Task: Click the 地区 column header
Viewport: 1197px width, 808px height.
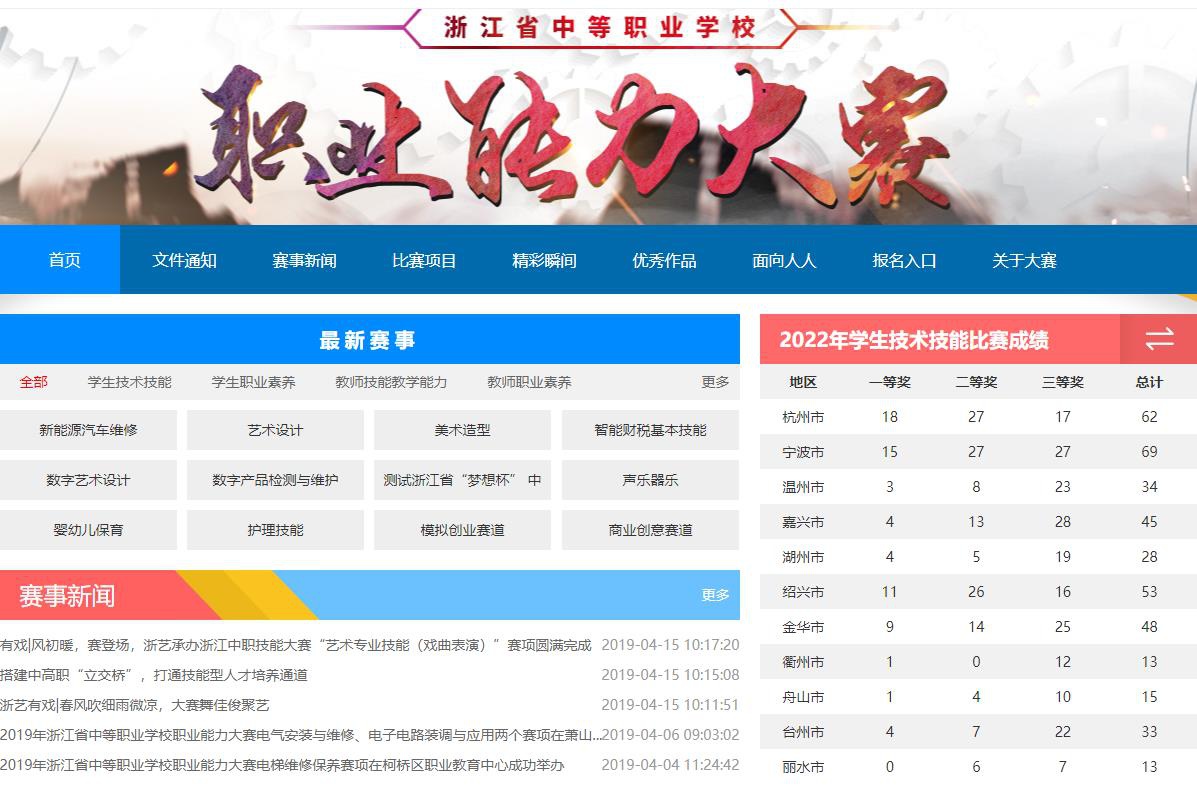Action: (x=803, y=382)
